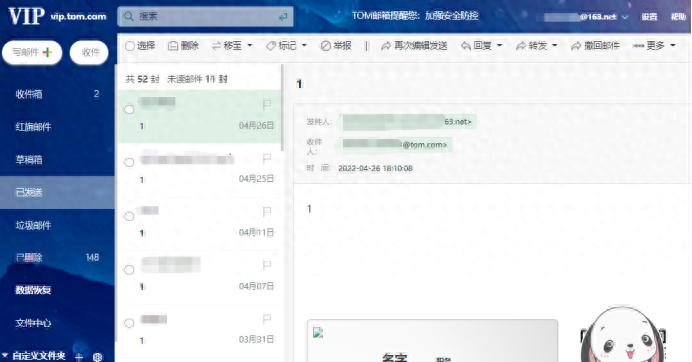Click the recipient address ending @tom.com
The image size is (692, 362).
[x=396, y=145]
